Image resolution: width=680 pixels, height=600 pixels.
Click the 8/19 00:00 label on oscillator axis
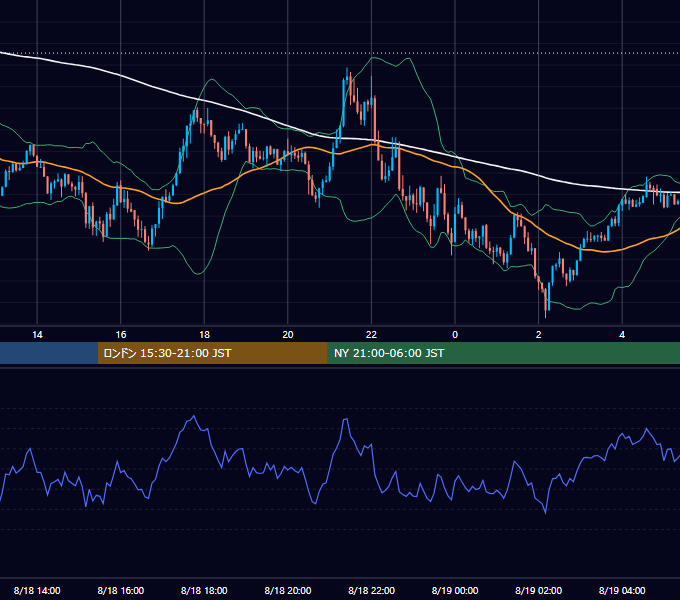pyautogui.click(x=455, y=590)
